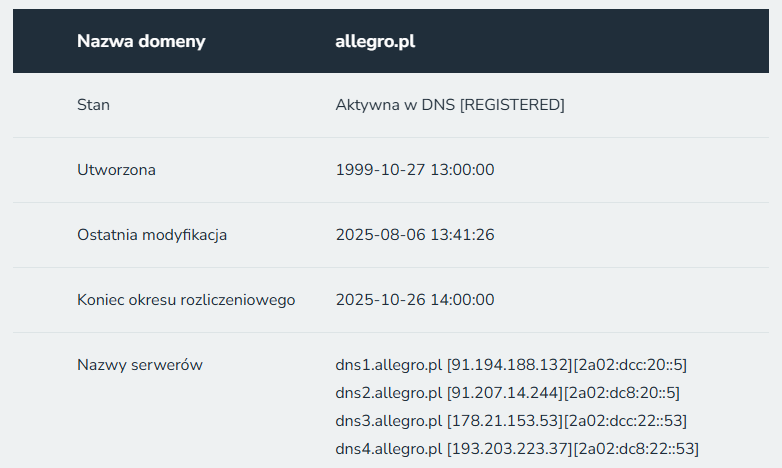
Task: Click the 'Nazwa domeny' header cell
Action: coord(141,41)
